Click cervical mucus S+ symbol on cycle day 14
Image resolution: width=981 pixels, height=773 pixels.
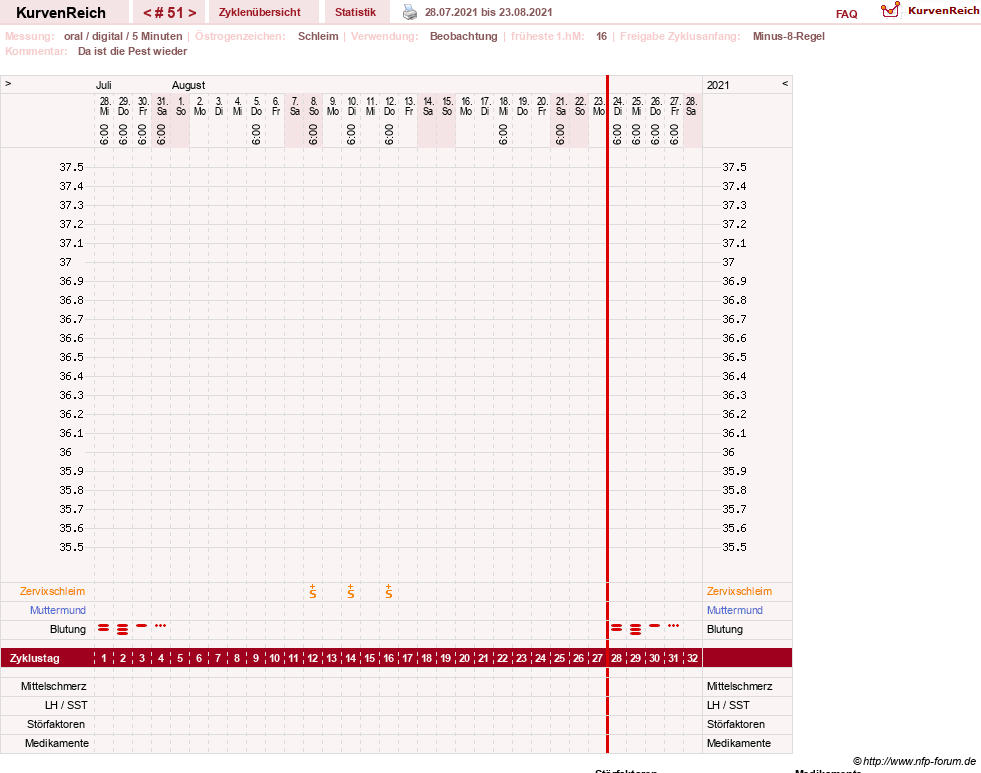[x=351, y=591]
